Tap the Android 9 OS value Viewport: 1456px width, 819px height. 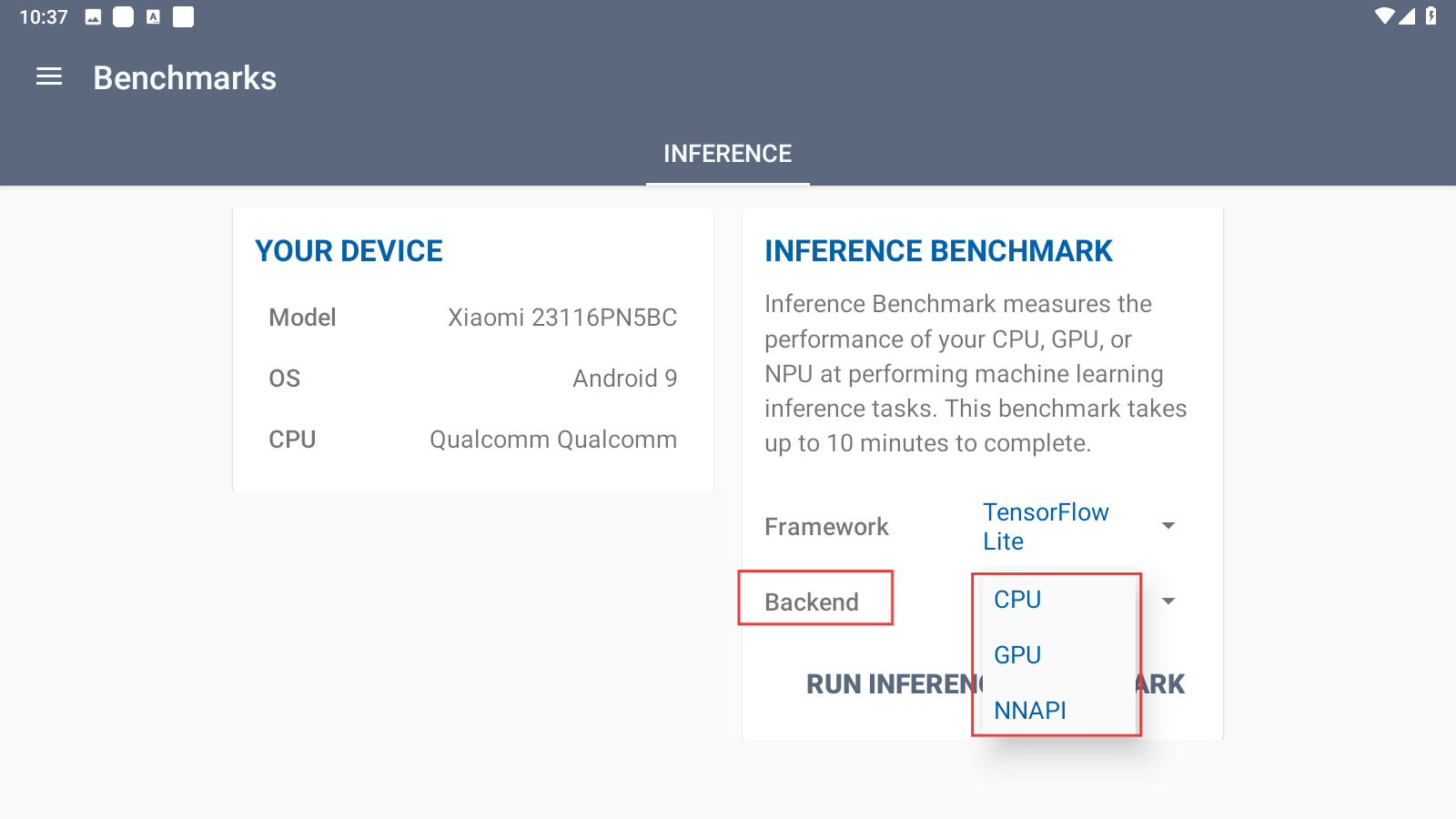[625, 379]
